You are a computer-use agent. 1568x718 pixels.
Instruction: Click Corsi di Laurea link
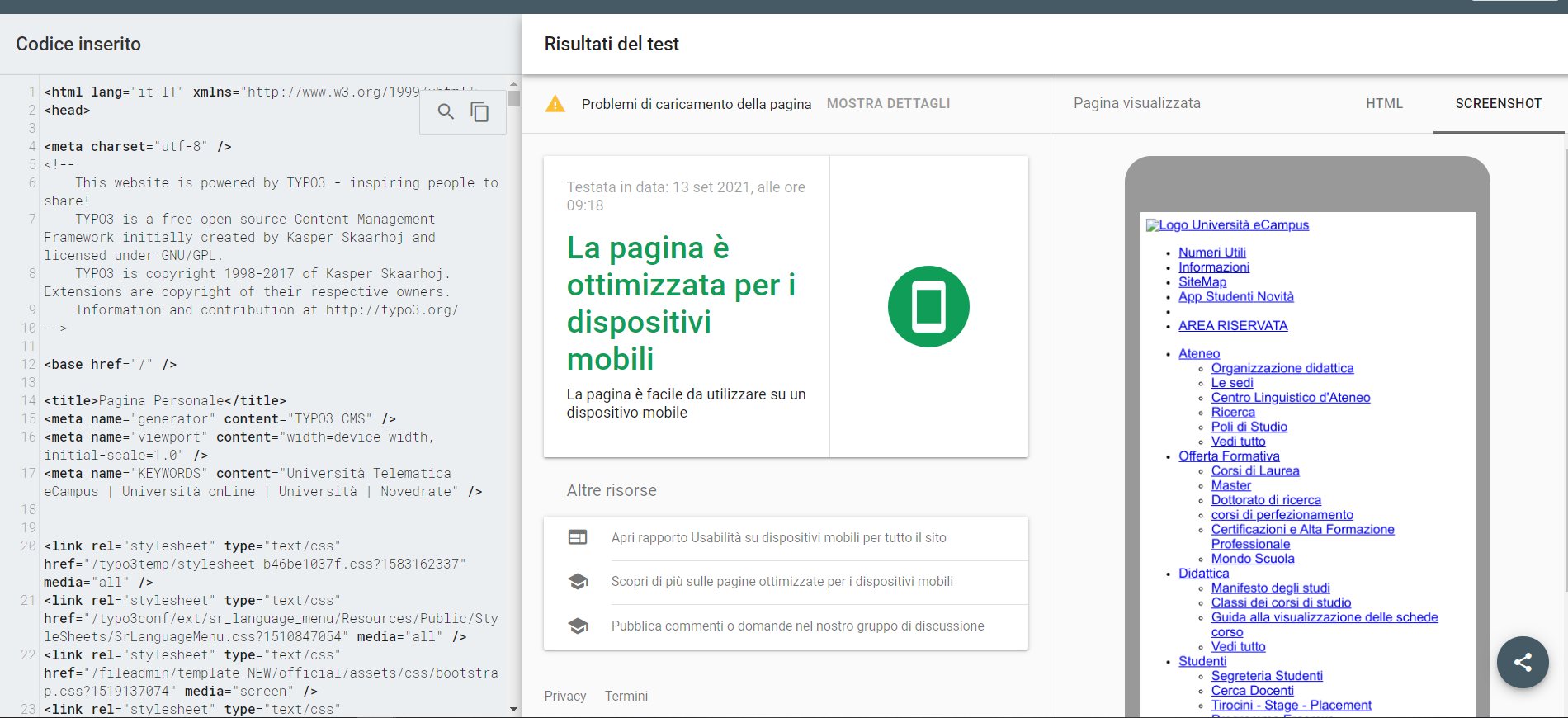coord(1255,471)
